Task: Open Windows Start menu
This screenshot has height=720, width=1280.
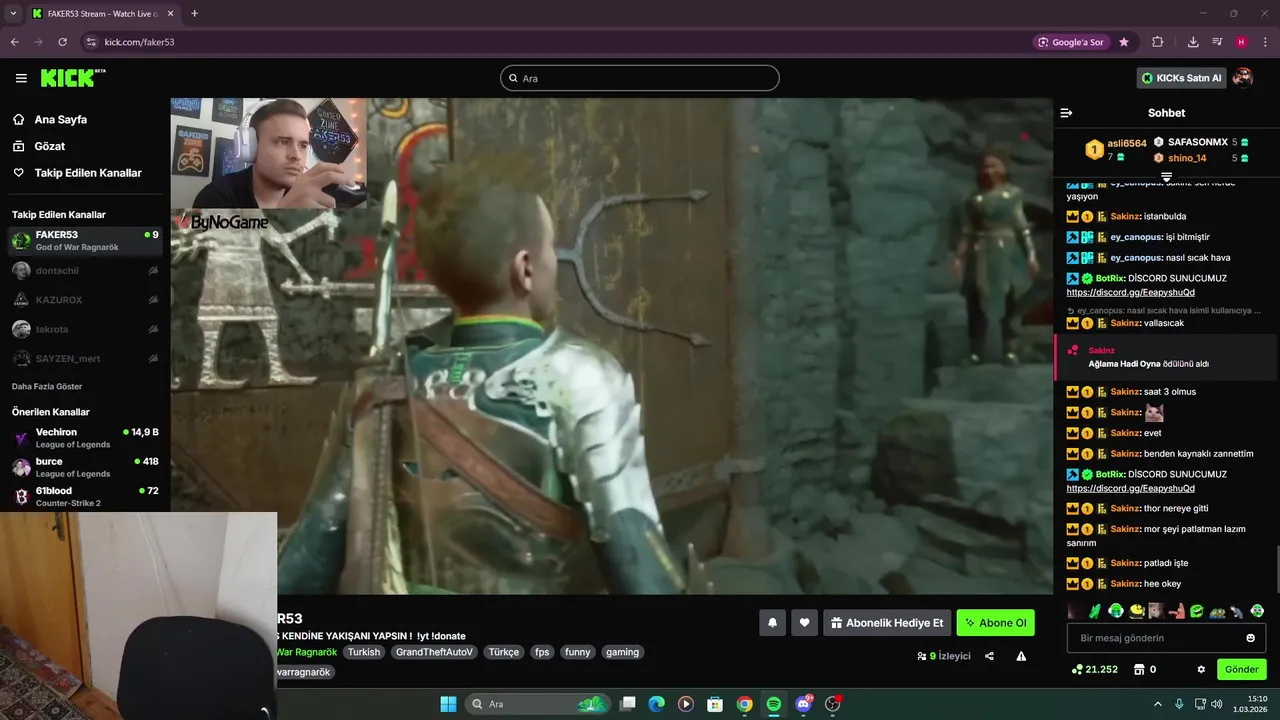Action: tap(448, 704)
